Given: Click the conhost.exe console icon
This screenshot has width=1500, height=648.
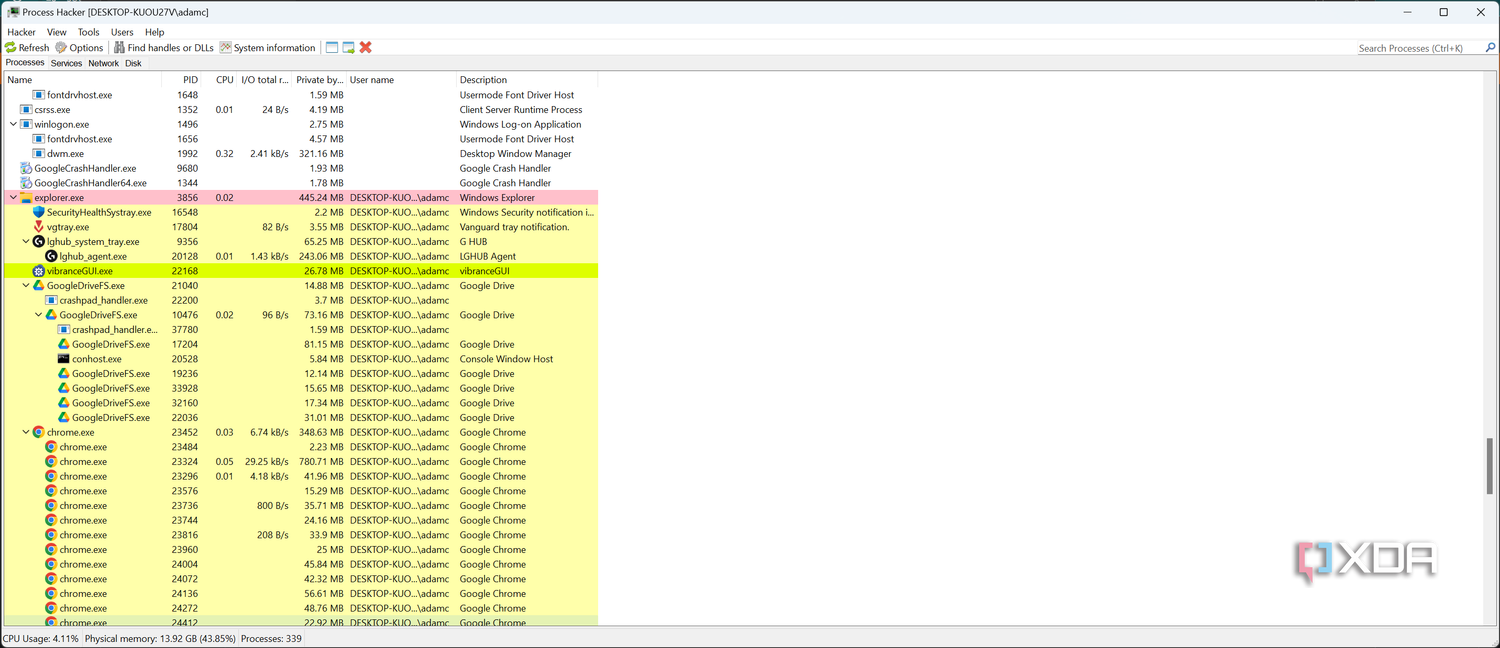Looking at the screenshot, I should coord(64,359).
